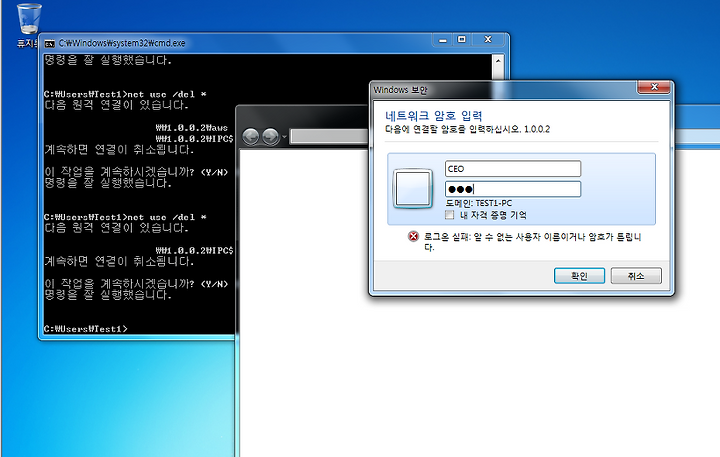Click the 취소 button

click(x=636, y=276)
